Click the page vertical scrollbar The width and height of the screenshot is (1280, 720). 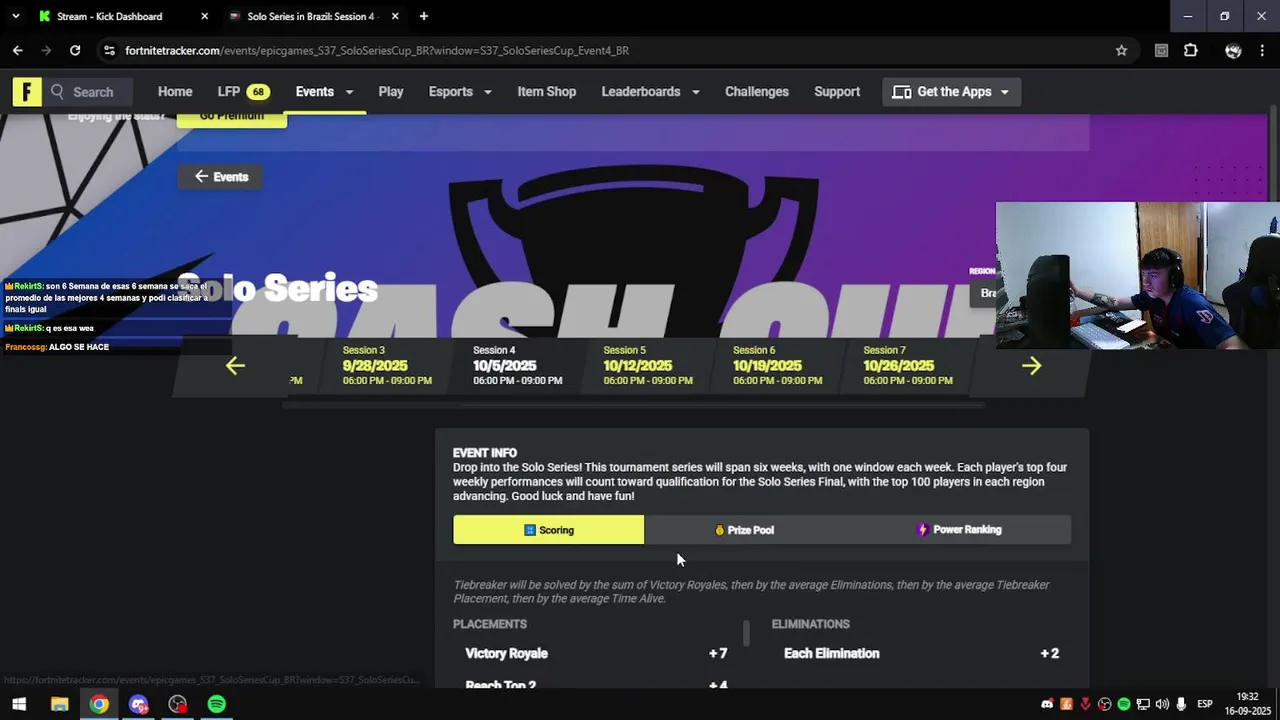pyautogui.click(x=1273, y=155)
